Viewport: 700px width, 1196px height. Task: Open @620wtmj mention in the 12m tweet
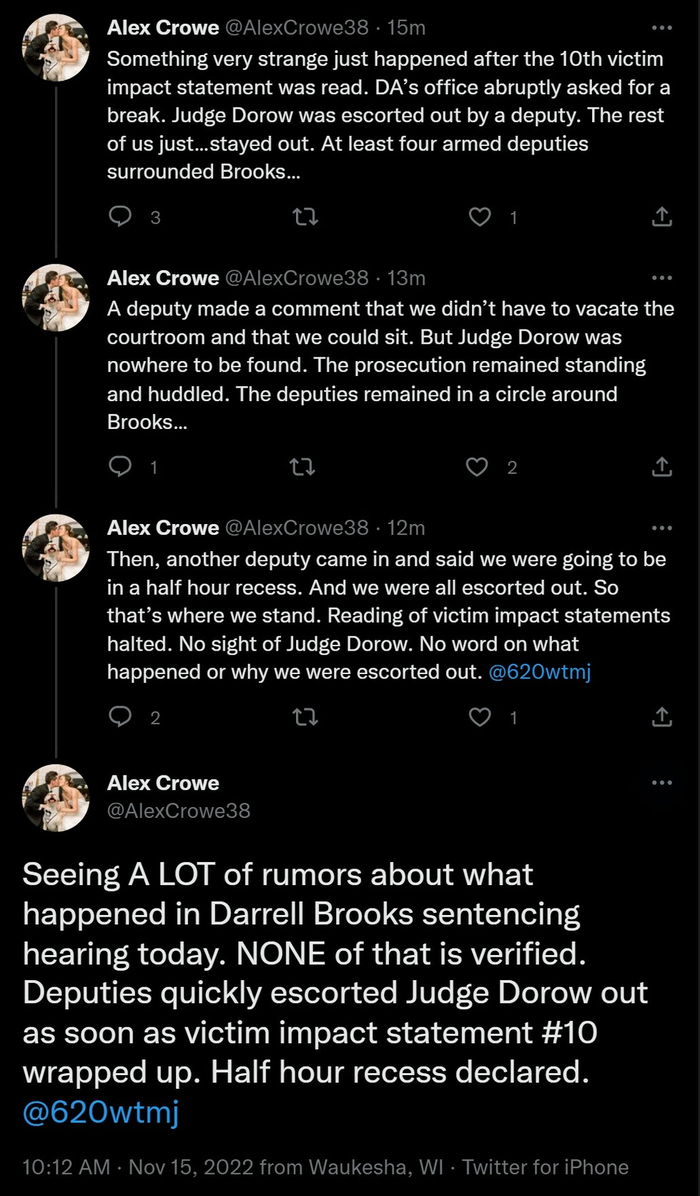(x=539, y=671)
